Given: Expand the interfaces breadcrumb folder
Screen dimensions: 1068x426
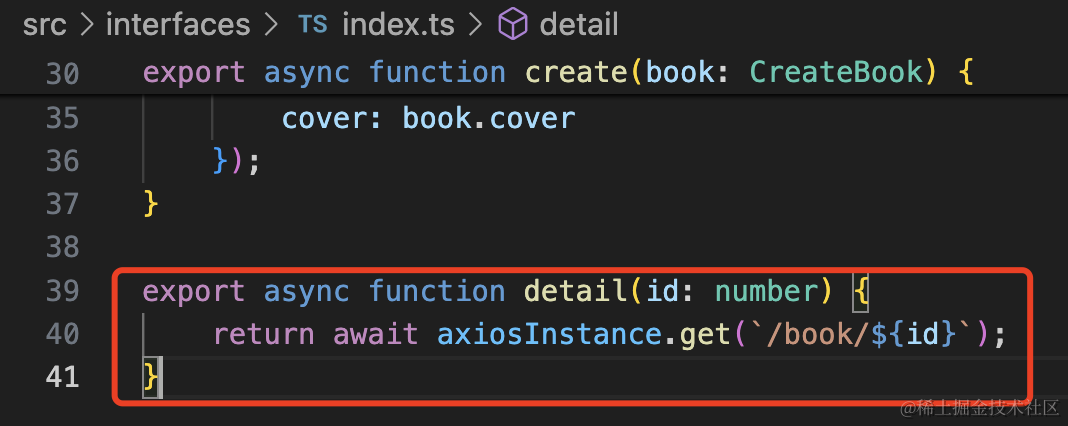Looking at the screenshot, I should click(x=178, y=24).
